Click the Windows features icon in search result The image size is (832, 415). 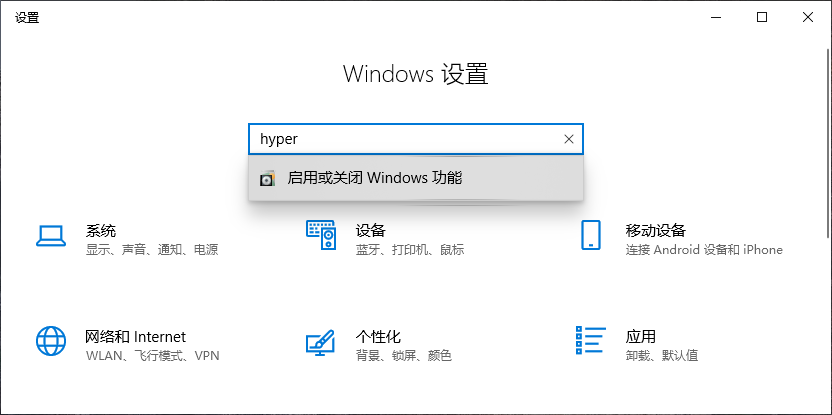click(x=267, y=178)
